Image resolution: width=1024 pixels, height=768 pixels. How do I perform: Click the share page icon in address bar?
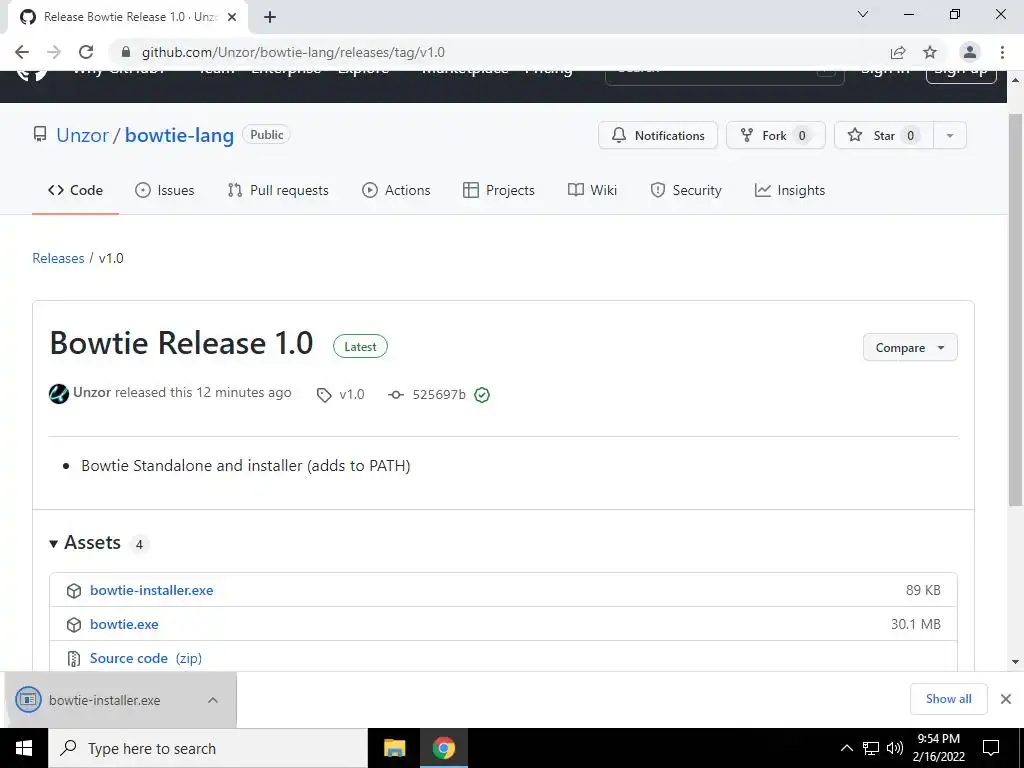(898, 52)
